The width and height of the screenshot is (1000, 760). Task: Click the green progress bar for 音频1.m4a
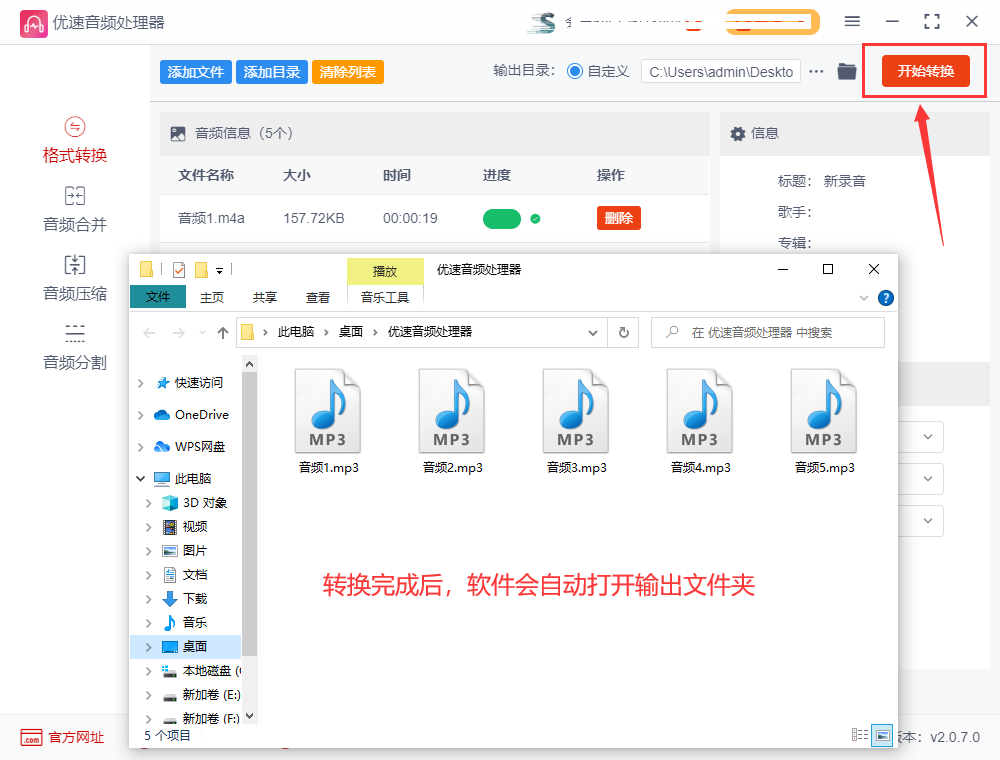coord(502,219)
